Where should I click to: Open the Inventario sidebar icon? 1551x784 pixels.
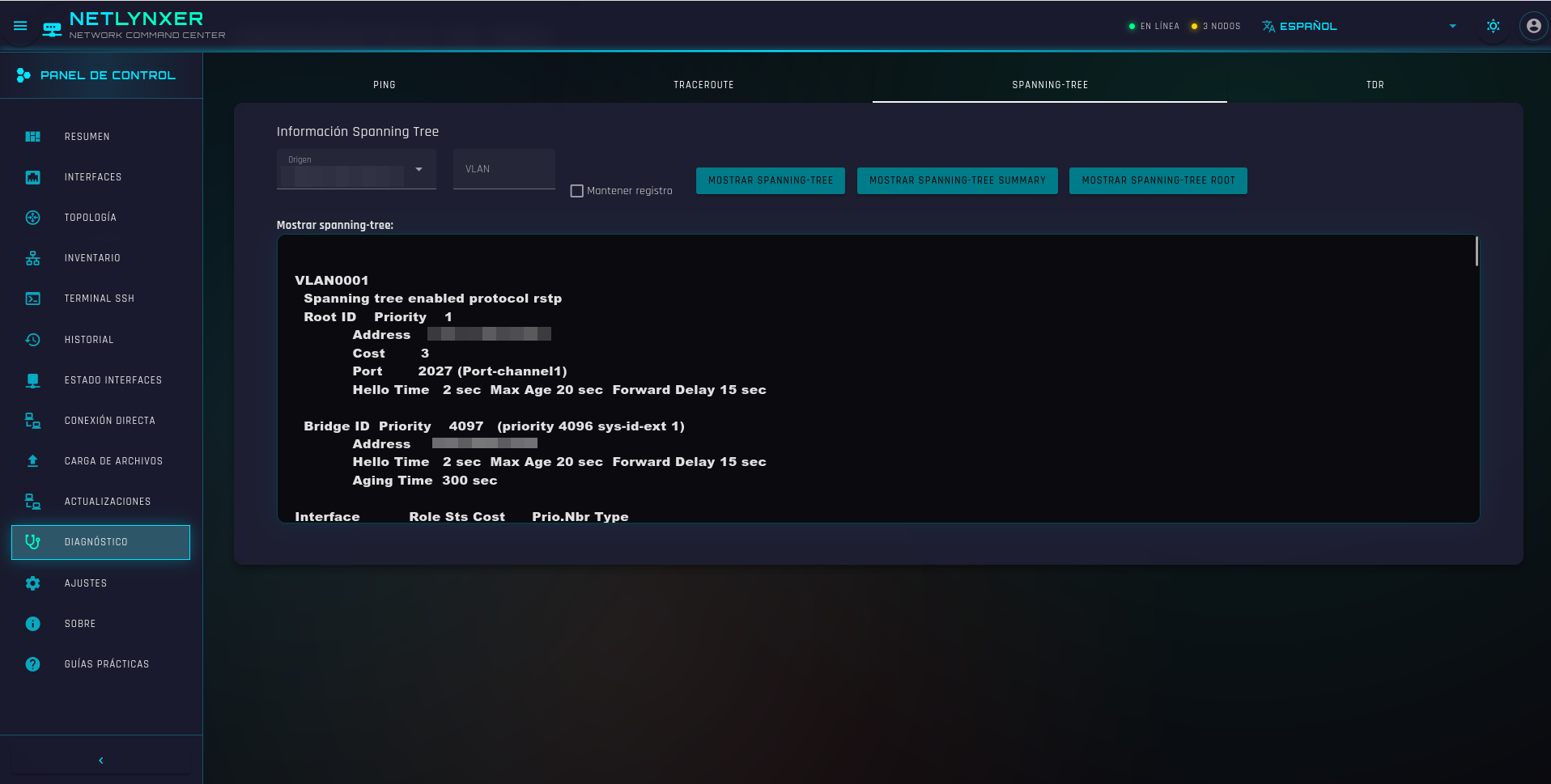point(32,258)
